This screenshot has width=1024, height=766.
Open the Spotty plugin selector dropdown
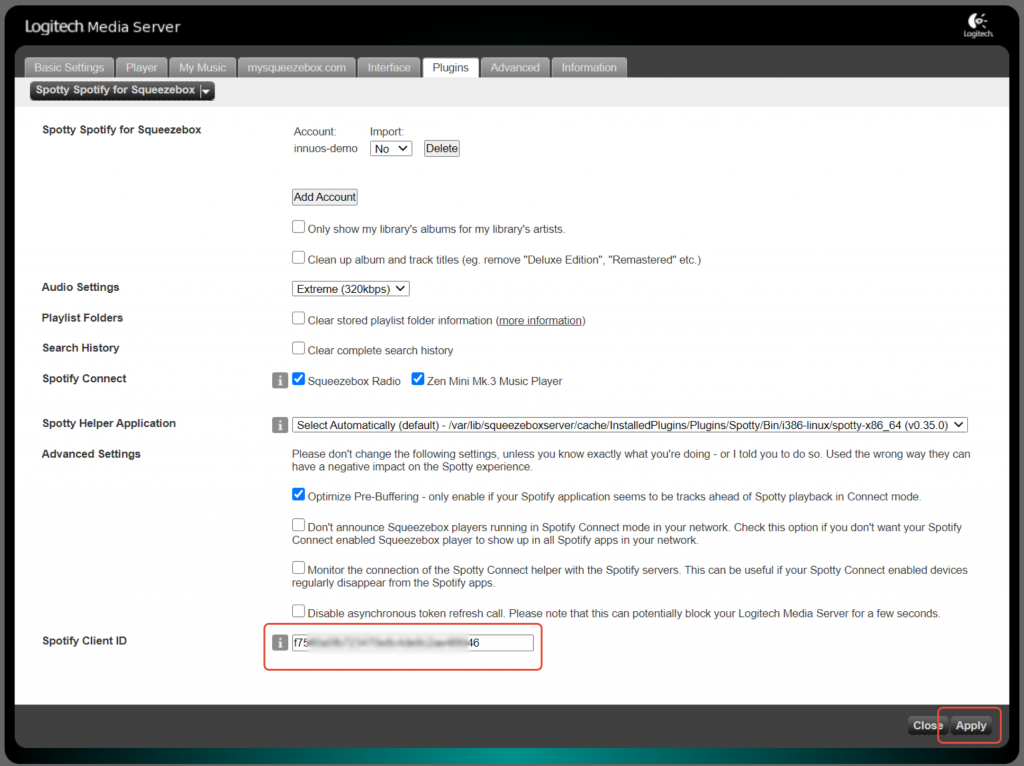tap(122, 91)
